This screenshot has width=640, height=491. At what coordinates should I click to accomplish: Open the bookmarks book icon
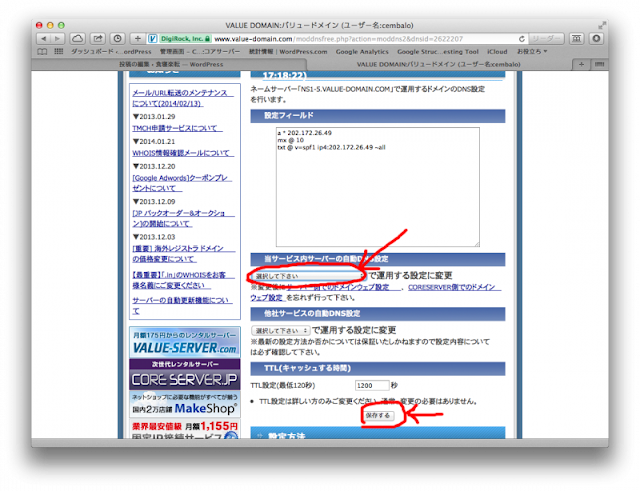click(42, 52)
